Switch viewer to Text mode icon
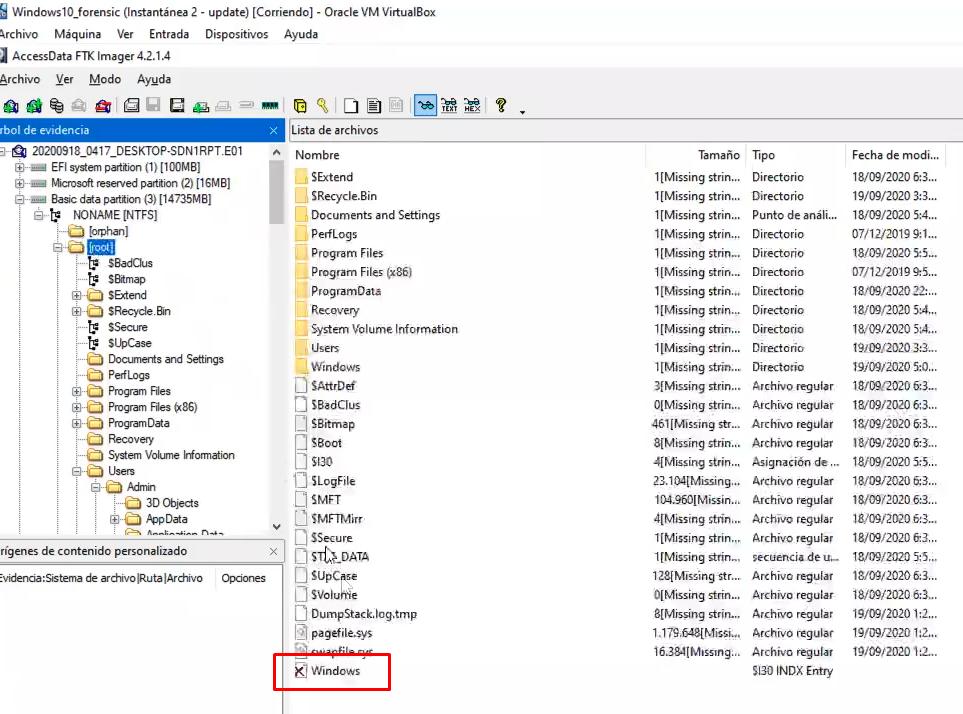 pyautogui.click(x=449, y=106)
